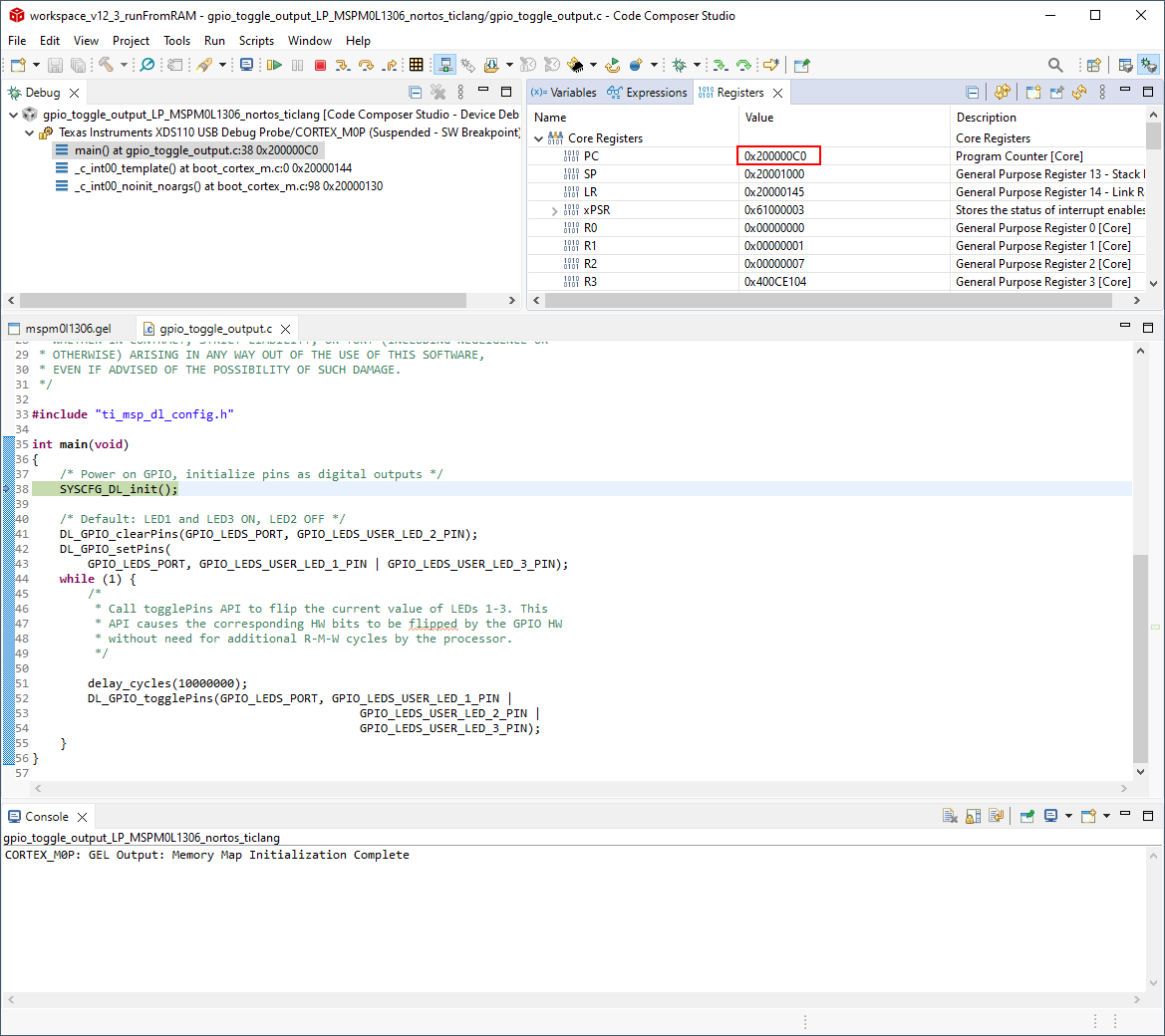1165x1036 pixels.
Task: Click the Resume (green play) toolbar button
Action: 274,66
